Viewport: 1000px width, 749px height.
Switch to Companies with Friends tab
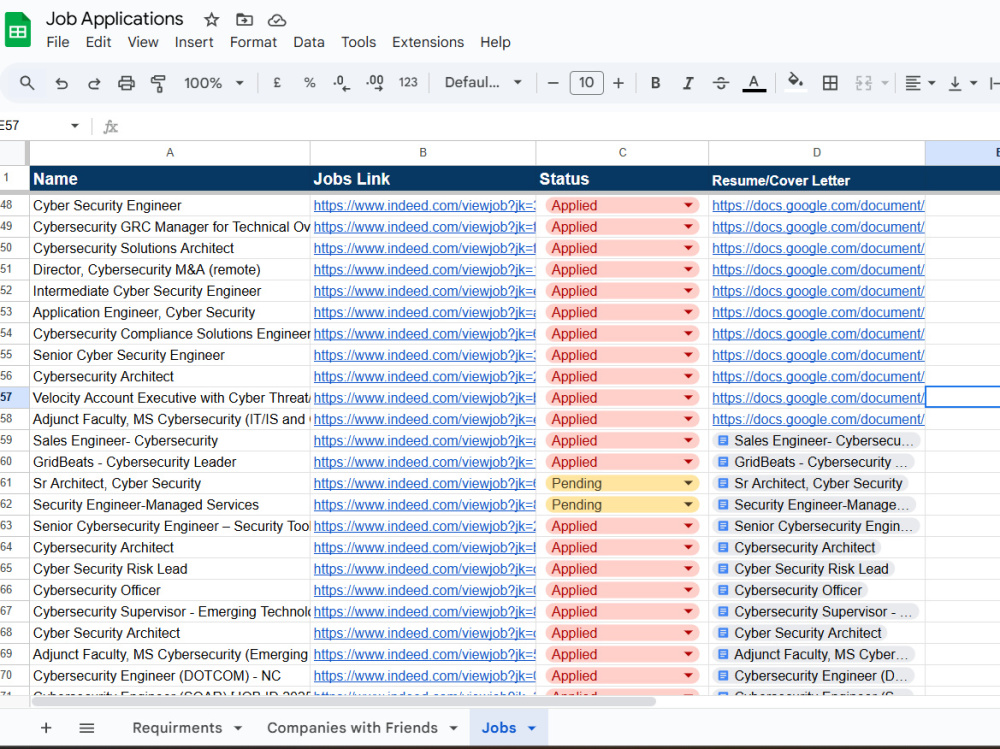tap(352, 728)
